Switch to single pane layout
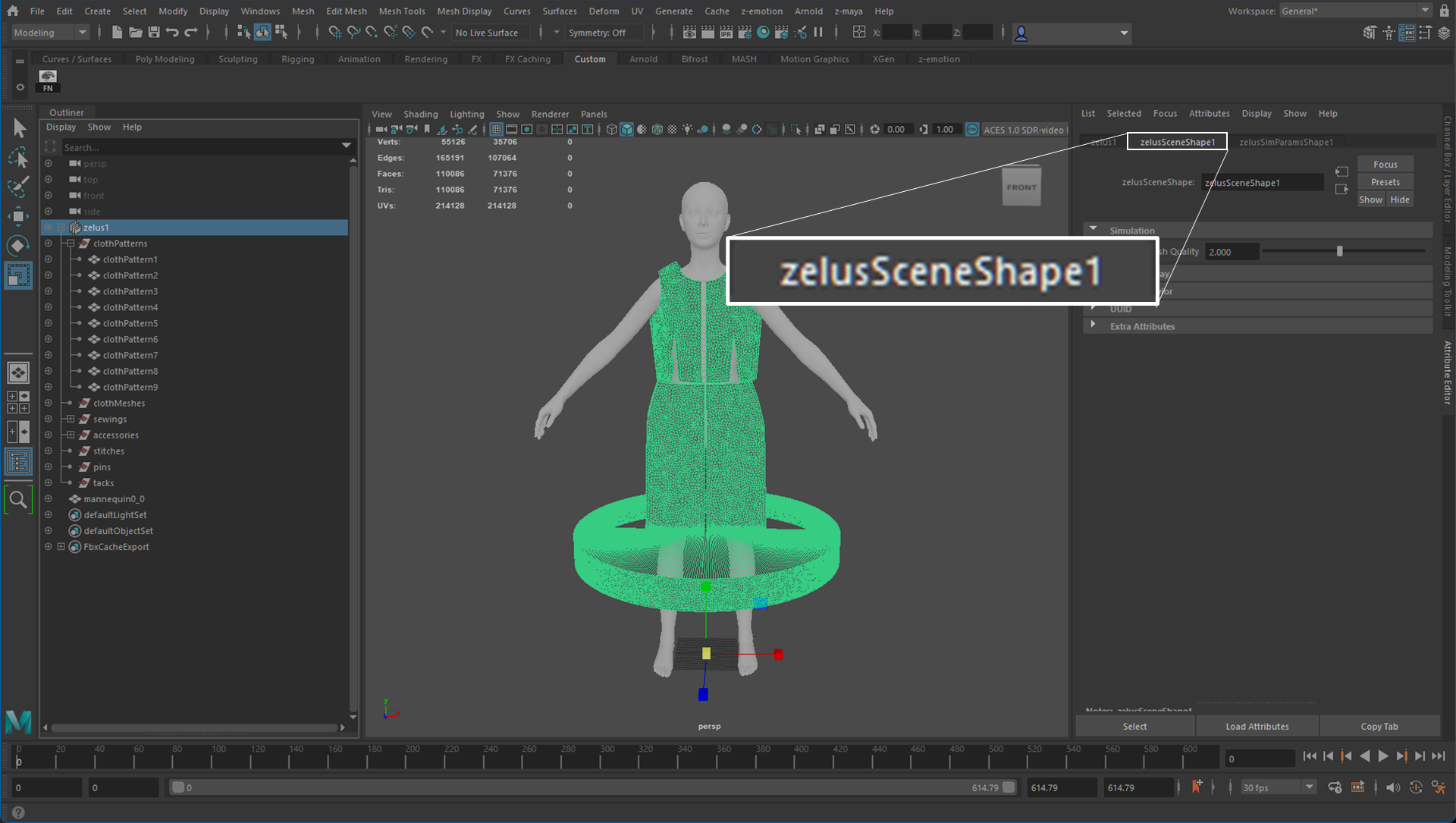 (18, 372)
